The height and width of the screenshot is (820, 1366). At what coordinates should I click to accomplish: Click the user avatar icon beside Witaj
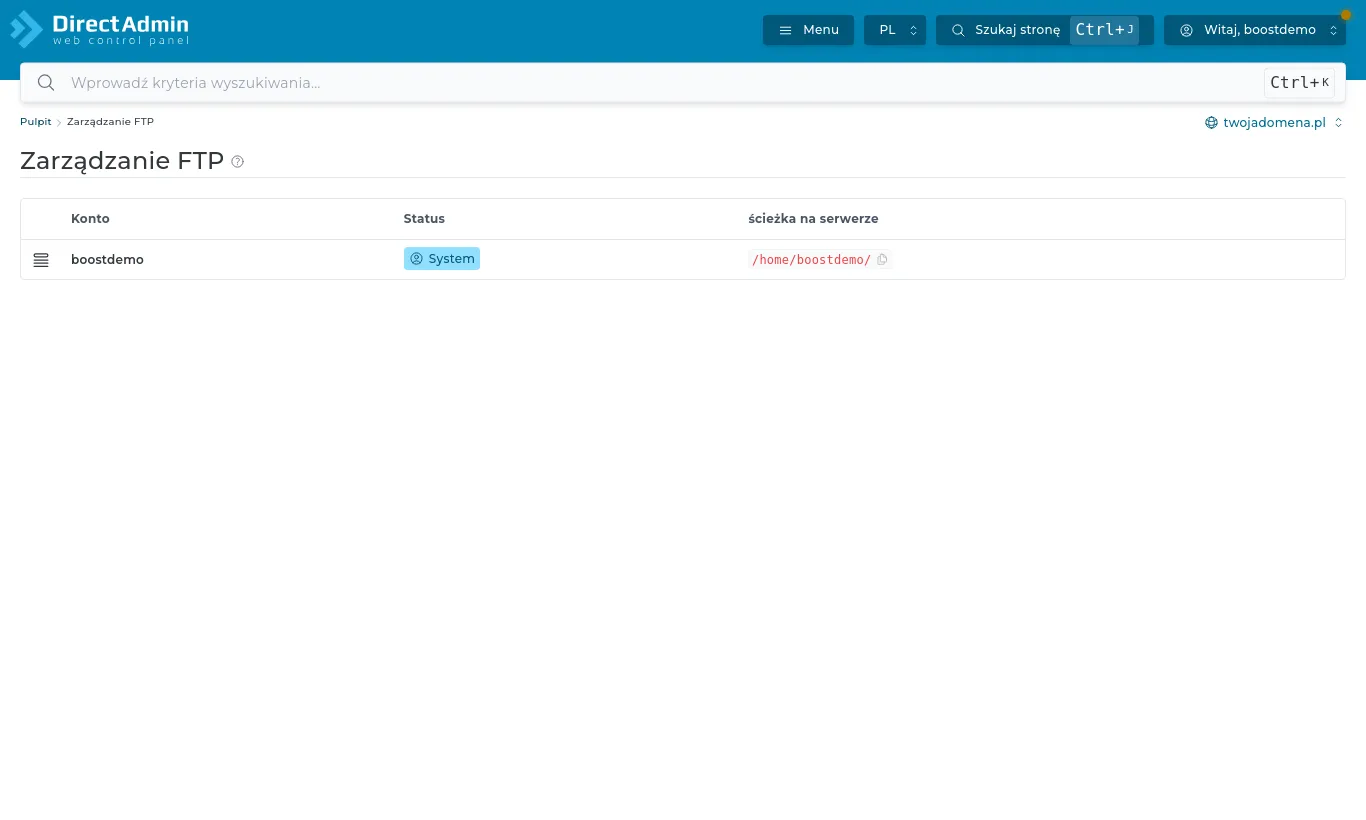coord(1186,30)
